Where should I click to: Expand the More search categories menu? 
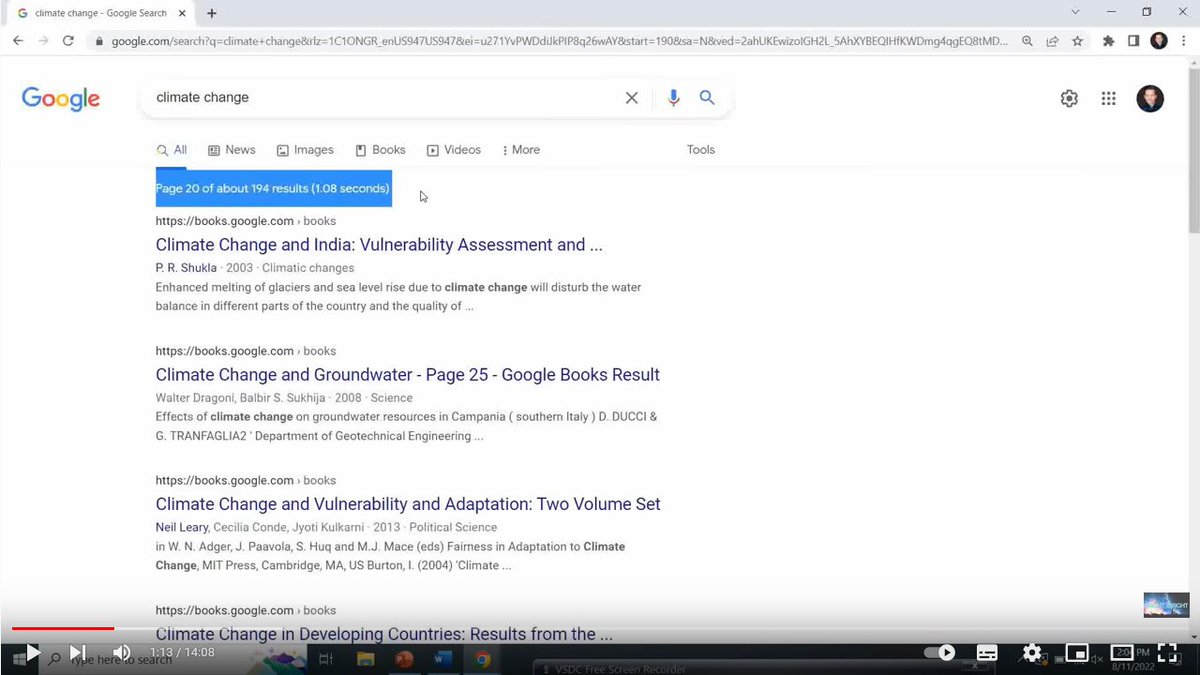521,150
